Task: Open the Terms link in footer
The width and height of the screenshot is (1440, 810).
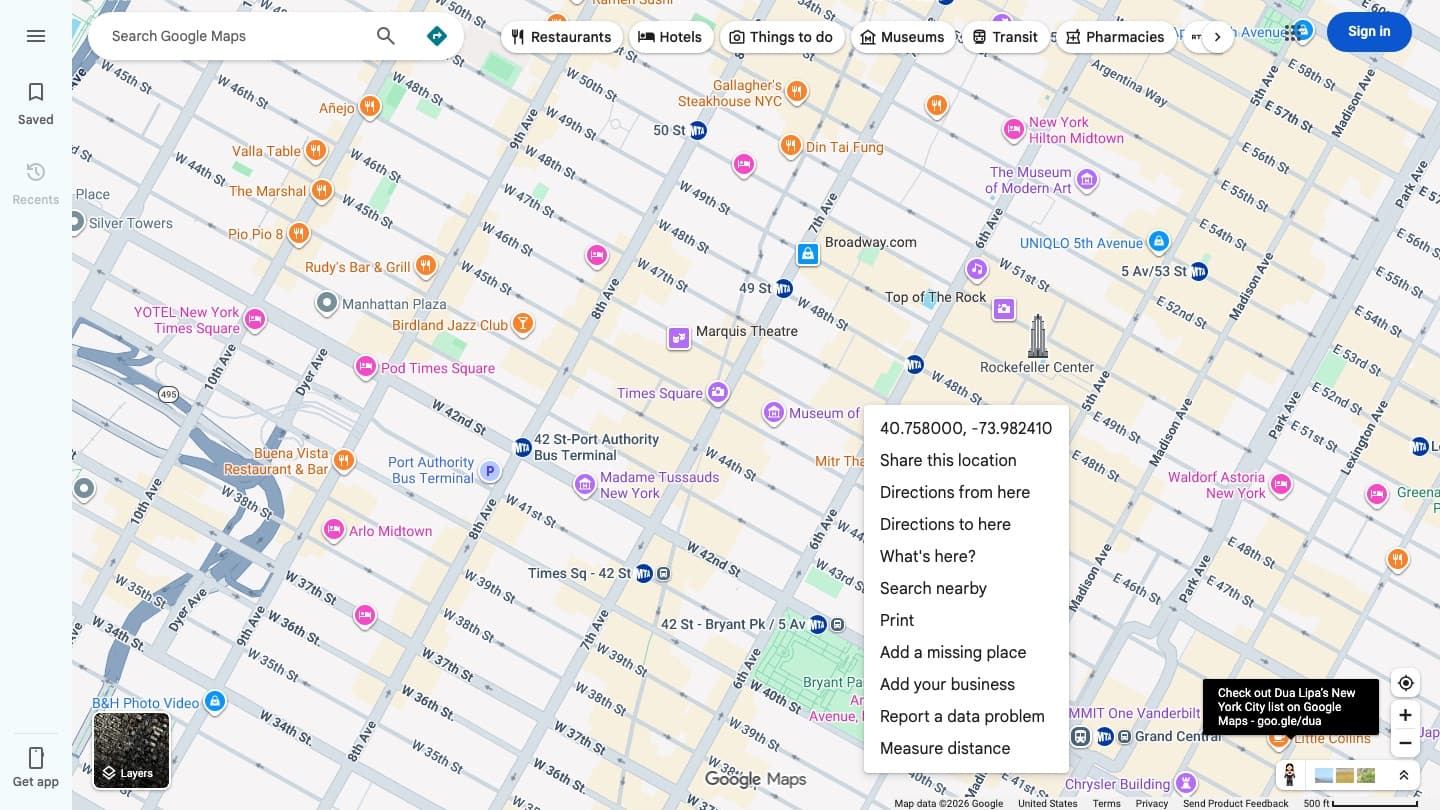Action: tap(1106, 803)
